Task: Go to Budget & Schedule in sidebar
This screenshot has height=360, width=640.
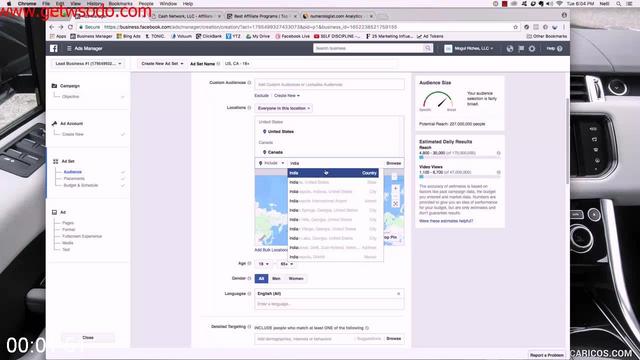Action: tap(80, 185)
